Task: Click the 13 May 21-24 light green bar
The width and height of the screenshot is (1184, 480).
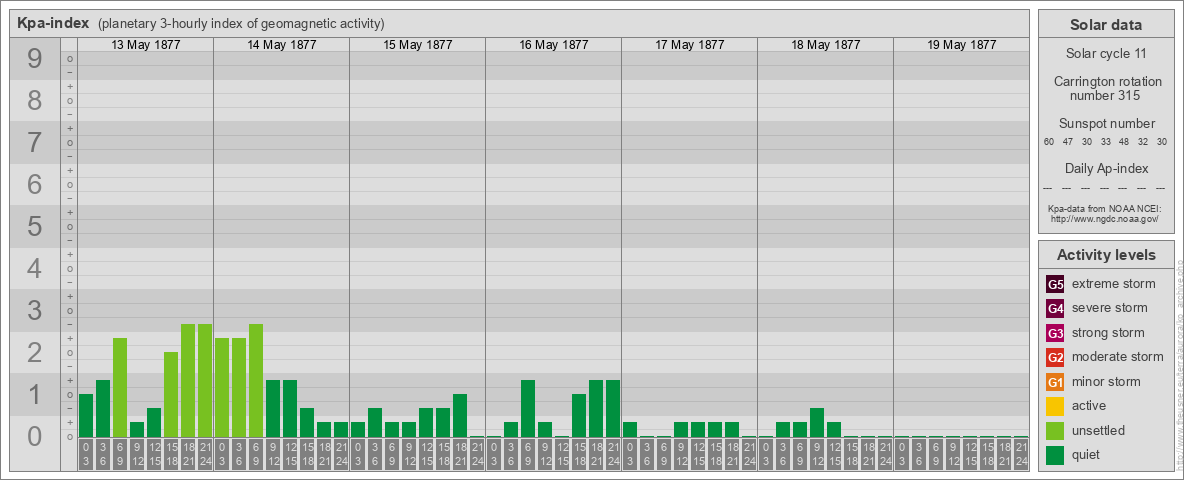Action: point(205,380)
